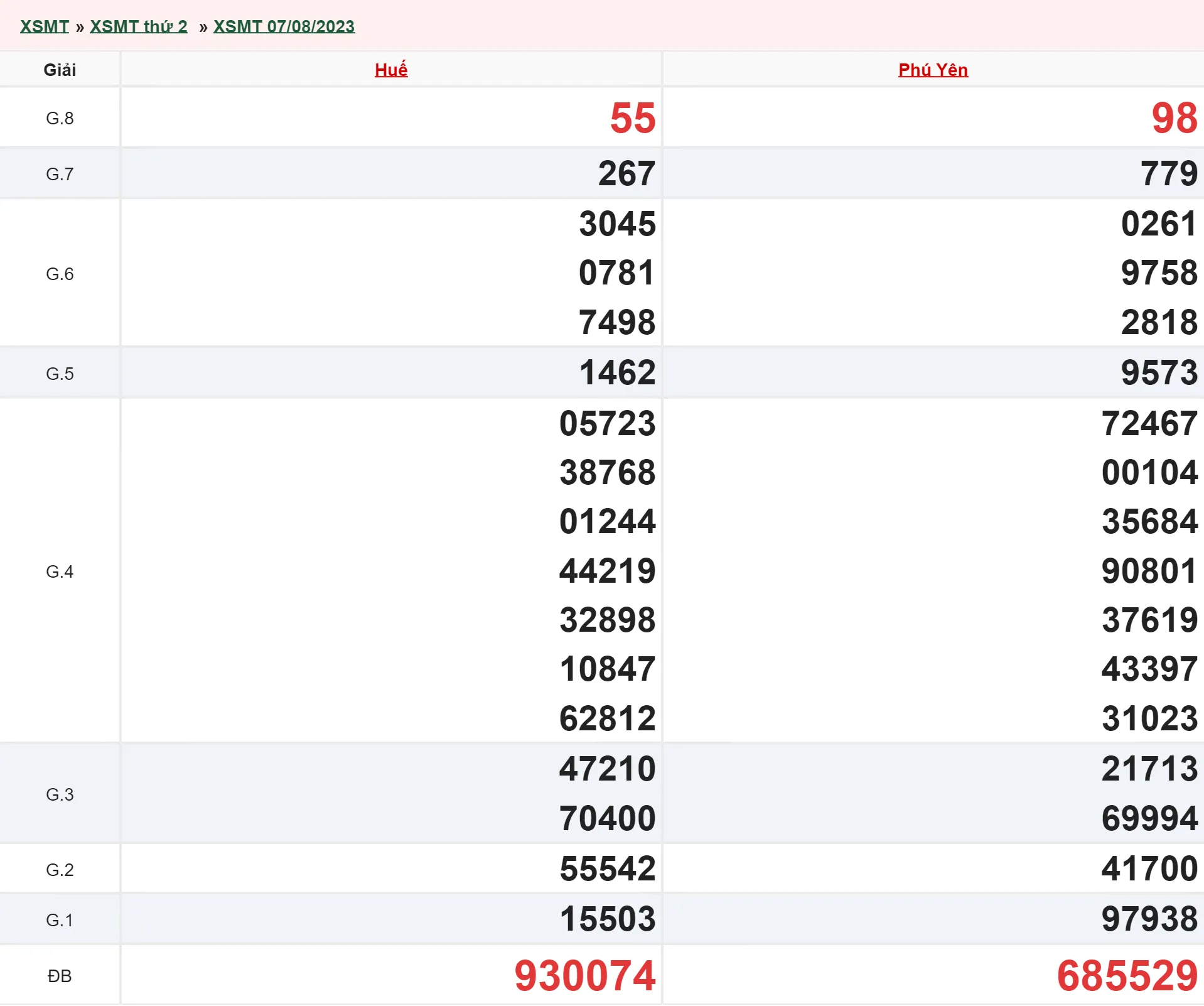The height and width of the screenshot is (1006, 1204).
Task: Select the Phú Yên G.2 number 41700
Action: tap(1149, 869)
